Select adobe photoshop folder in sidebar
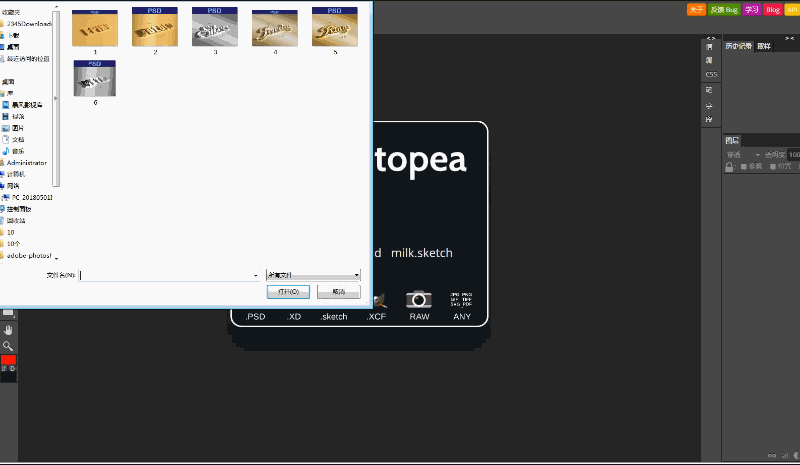The width and height of the screenshot is (800, 465). [27, 256]
